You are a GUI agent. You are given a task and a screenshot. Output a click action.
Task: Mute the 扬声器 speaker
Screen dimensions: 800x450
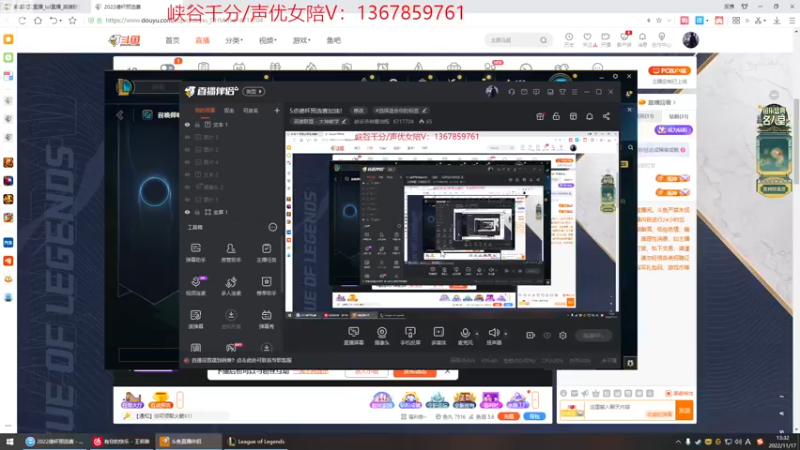pos(493,336)
